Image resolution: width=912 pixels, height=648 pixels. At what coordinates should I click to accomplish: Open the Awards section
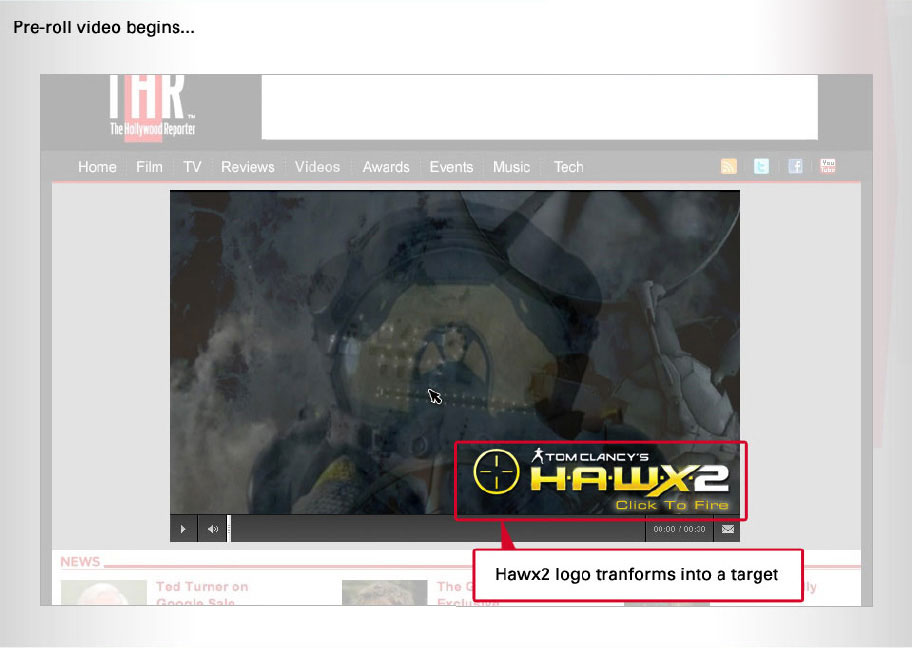386,167
